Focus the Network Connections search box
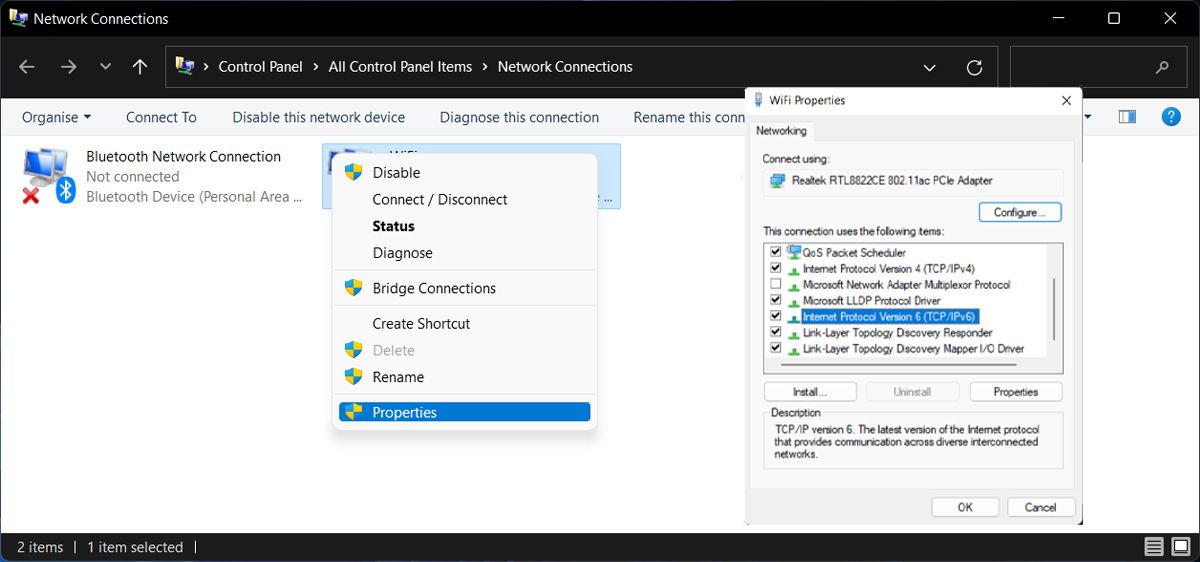The image size is (1200, 562). click(x=1096, y=67)
